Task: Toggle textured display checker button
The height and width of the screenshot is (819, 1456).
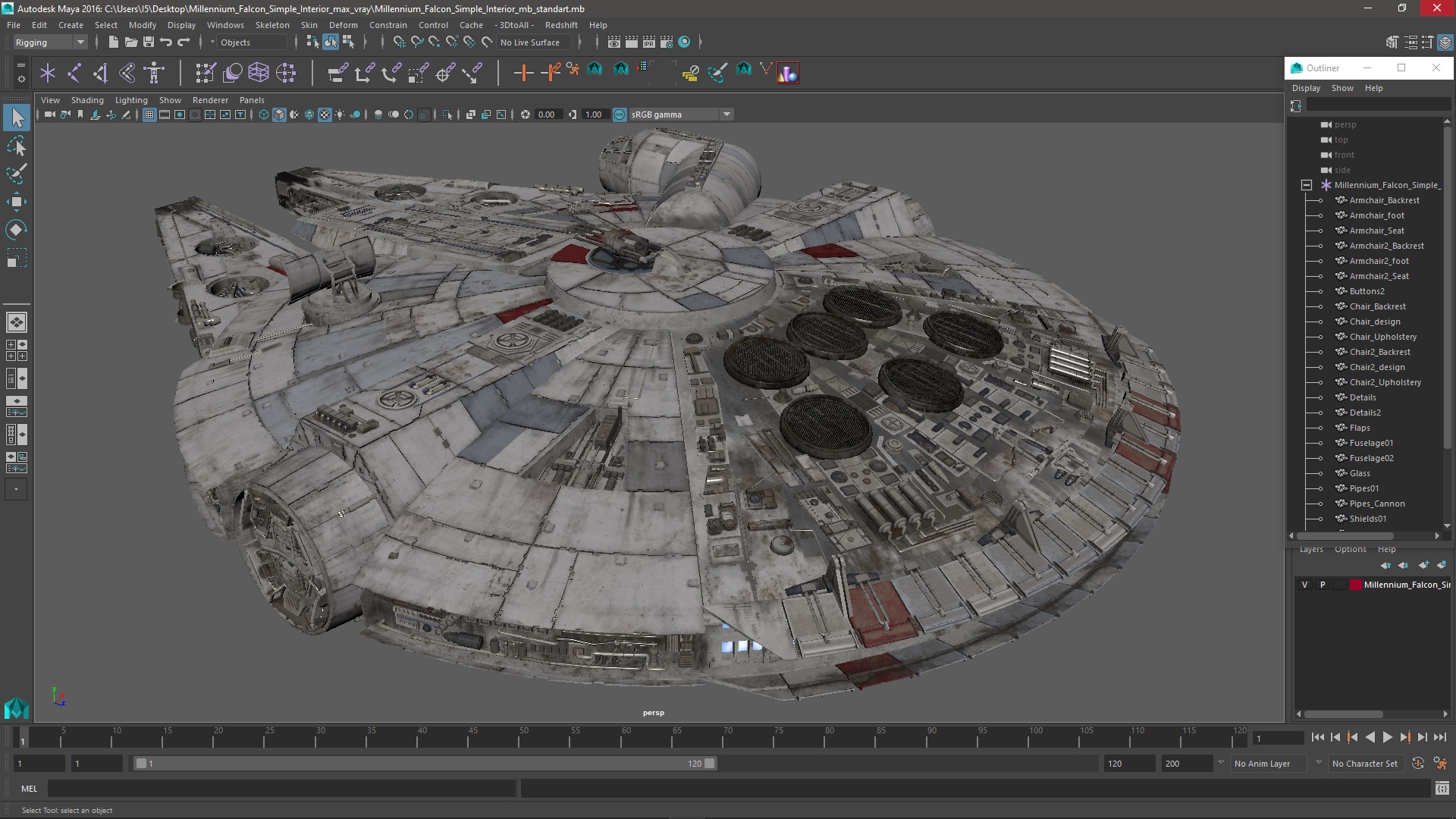Action: (325, 115)
